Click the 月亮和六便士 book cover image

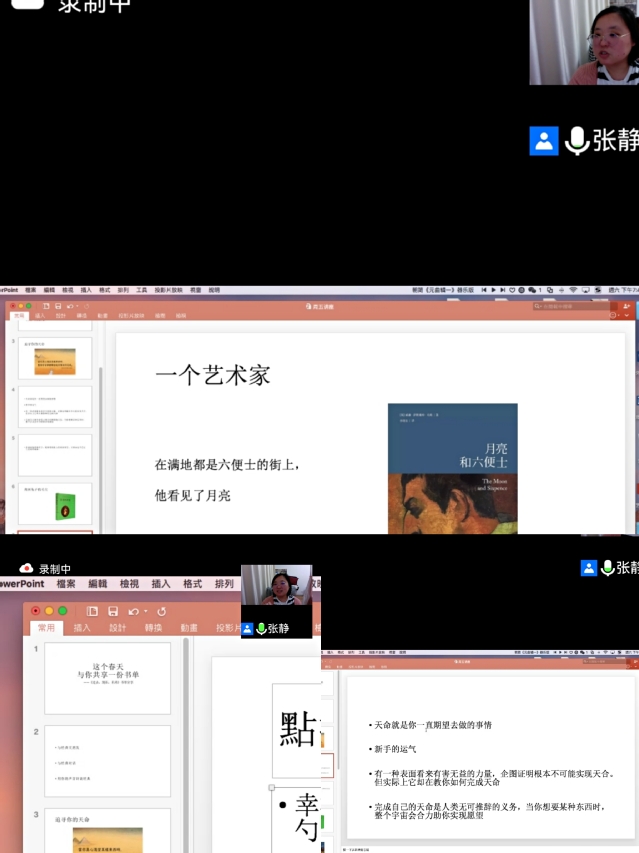[452, 468]
